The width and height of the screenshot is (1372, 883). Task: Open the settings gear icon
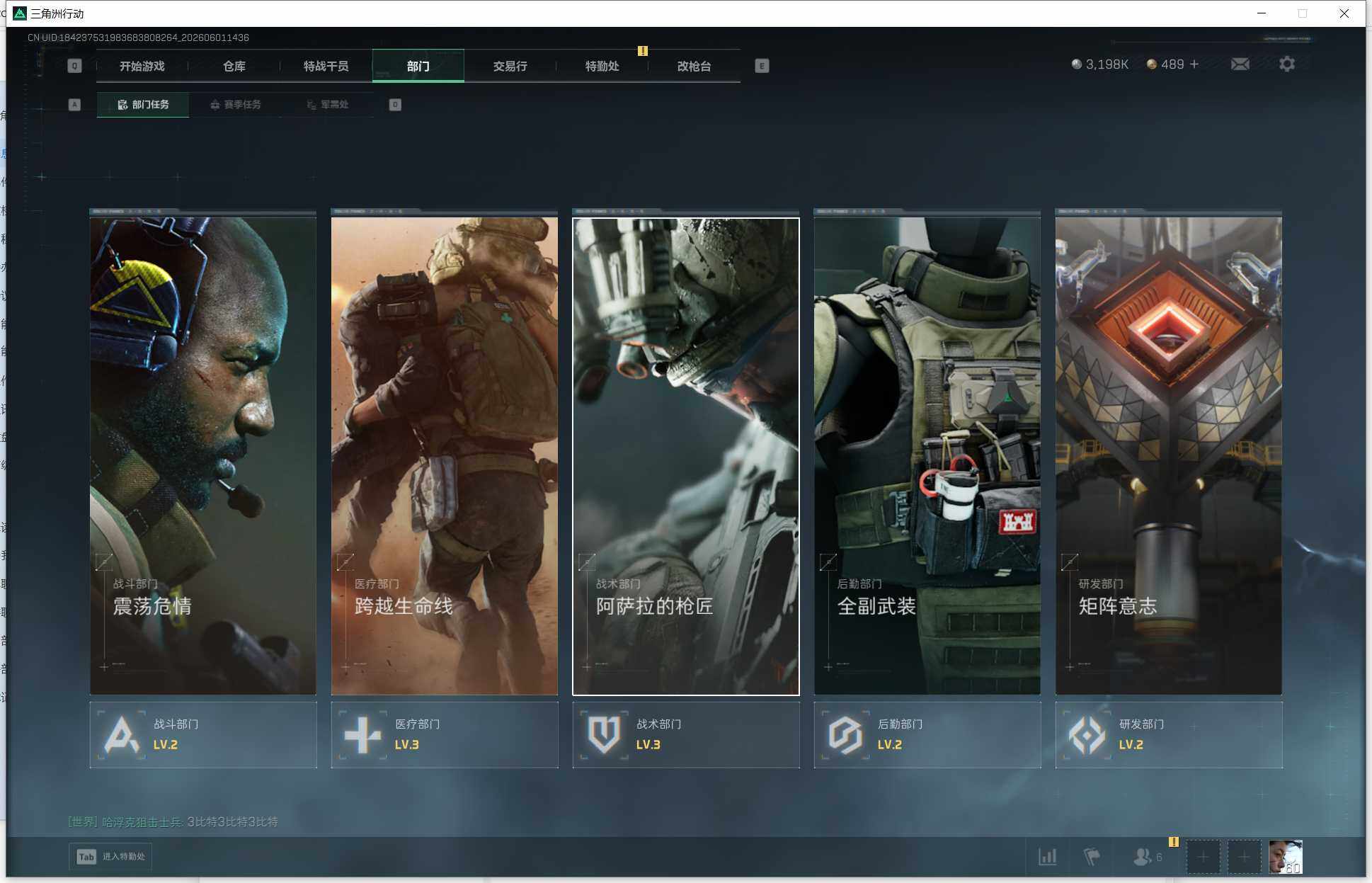(x=1287, y=64)
